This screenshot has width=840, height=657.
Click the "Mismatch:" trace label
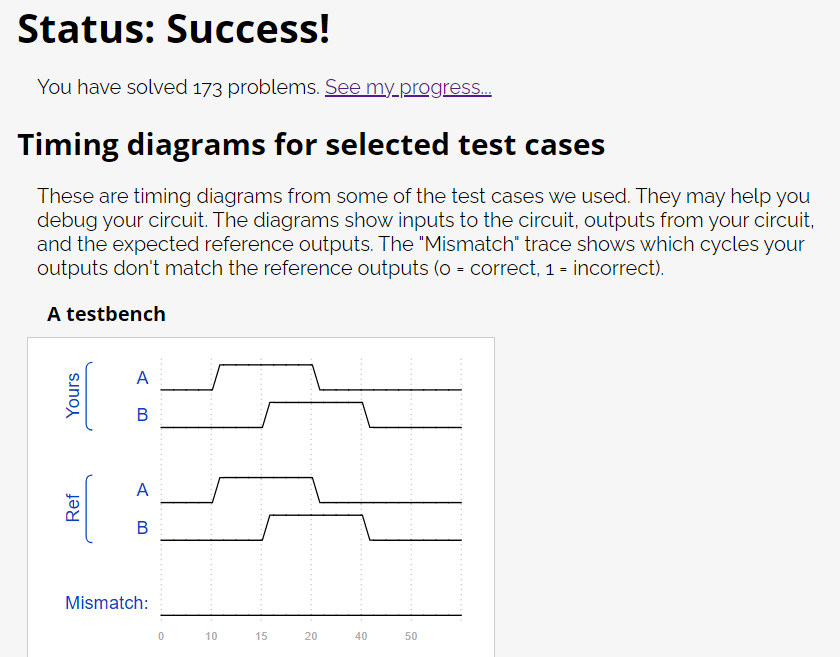[x=107, y=602]
